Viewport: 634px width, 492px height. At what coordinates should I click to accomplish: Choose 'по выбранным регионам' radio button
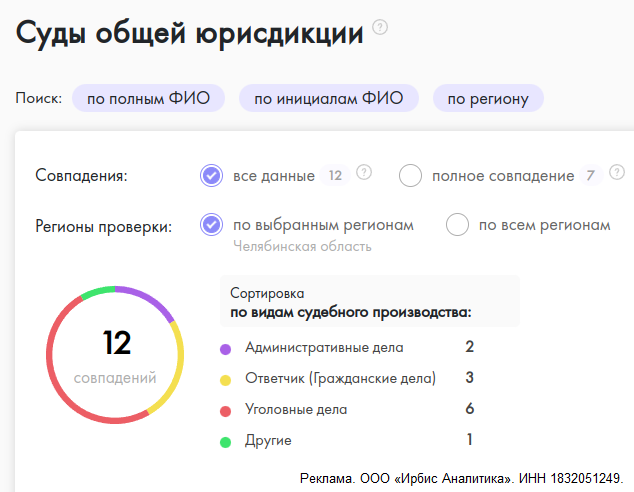click(211, 225)
